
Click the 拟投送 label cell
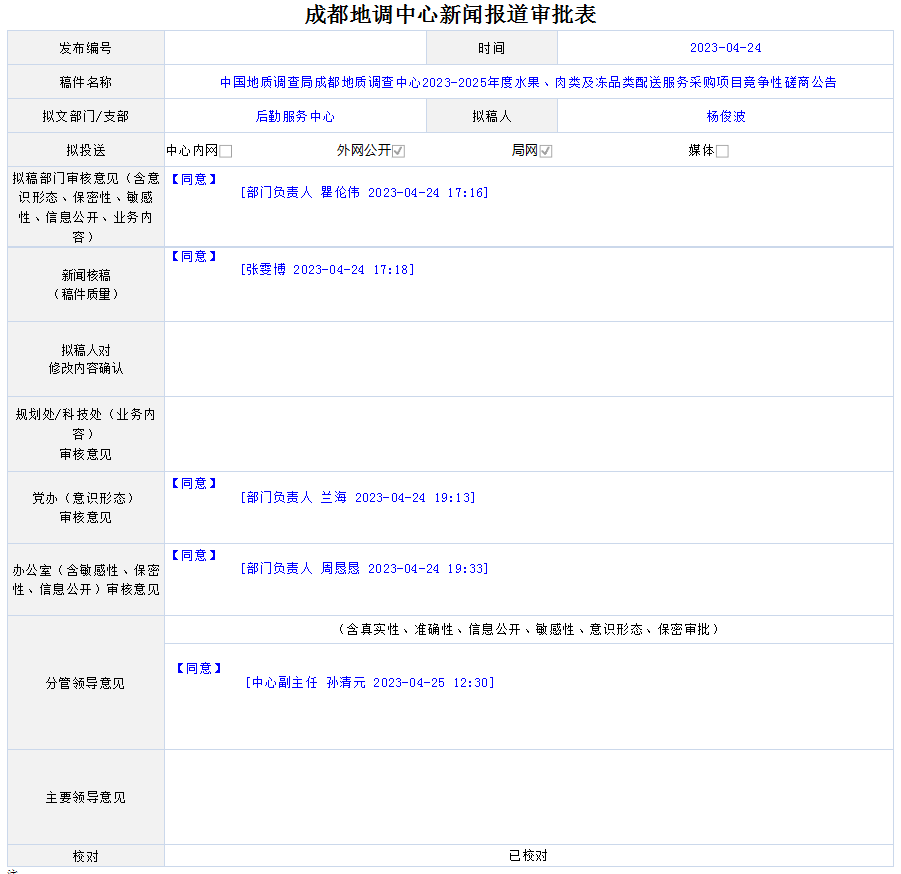pos(86,150)
